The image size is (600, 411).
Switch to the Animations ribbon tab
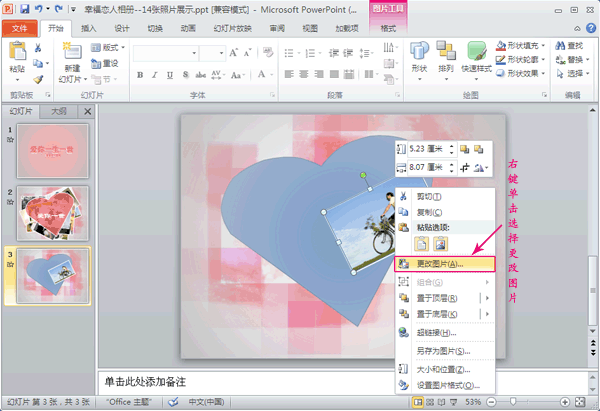[188, 28]
